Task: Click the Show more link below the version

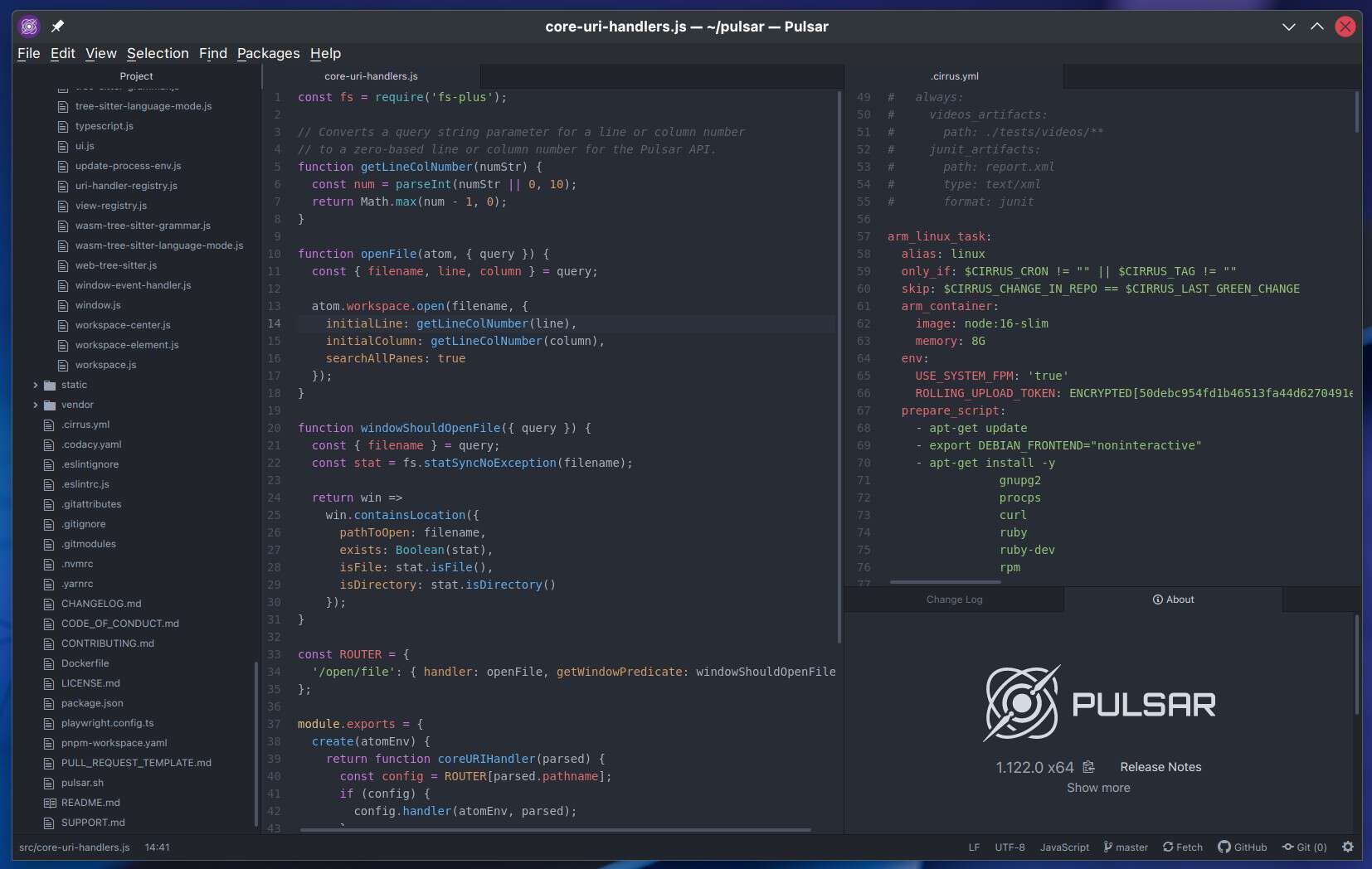Action: tap(1098, 788)
